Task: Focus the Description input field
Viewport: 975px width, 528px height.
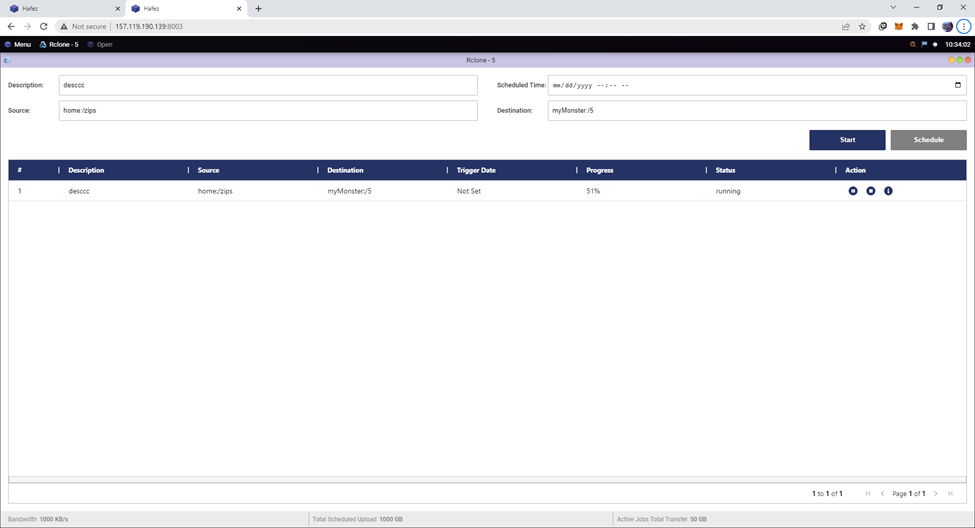Action: click(268, 85)
